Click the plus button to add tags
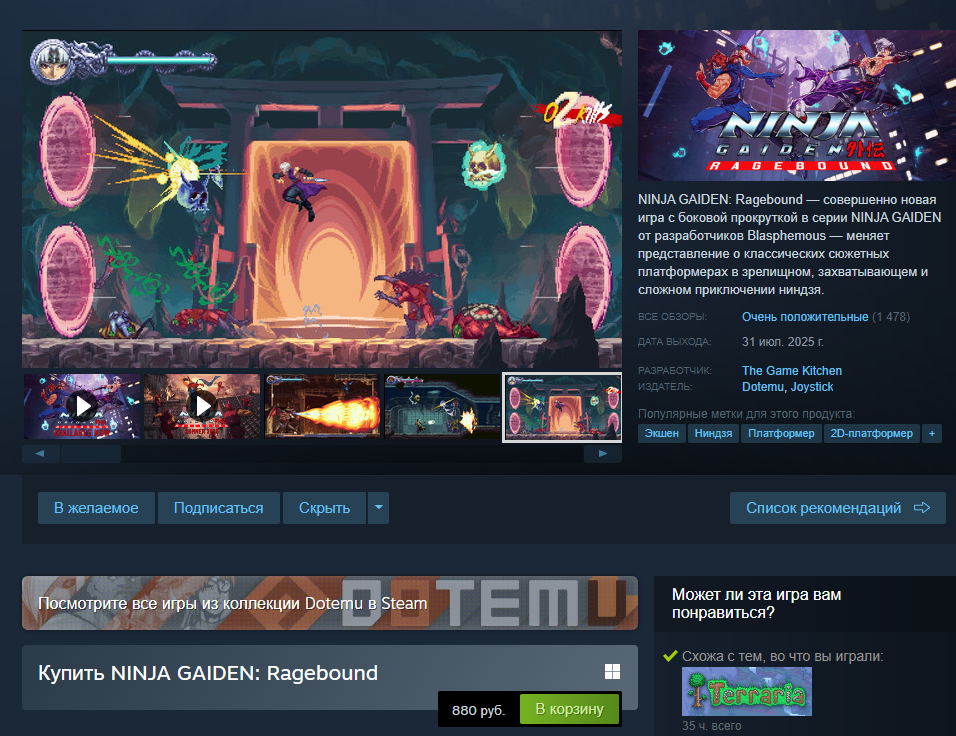The height and width of the screenshot is (736, 956). click(932, 433)
